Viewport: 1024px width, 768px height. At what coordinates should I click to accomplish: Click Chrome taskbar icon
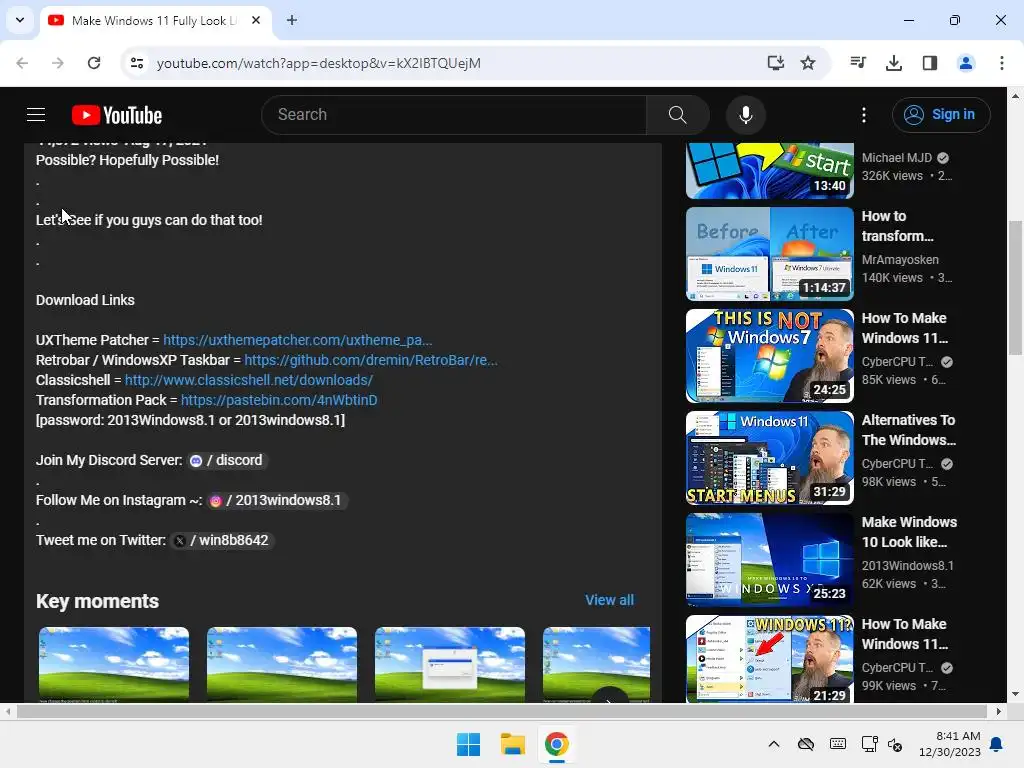[556, 744]
